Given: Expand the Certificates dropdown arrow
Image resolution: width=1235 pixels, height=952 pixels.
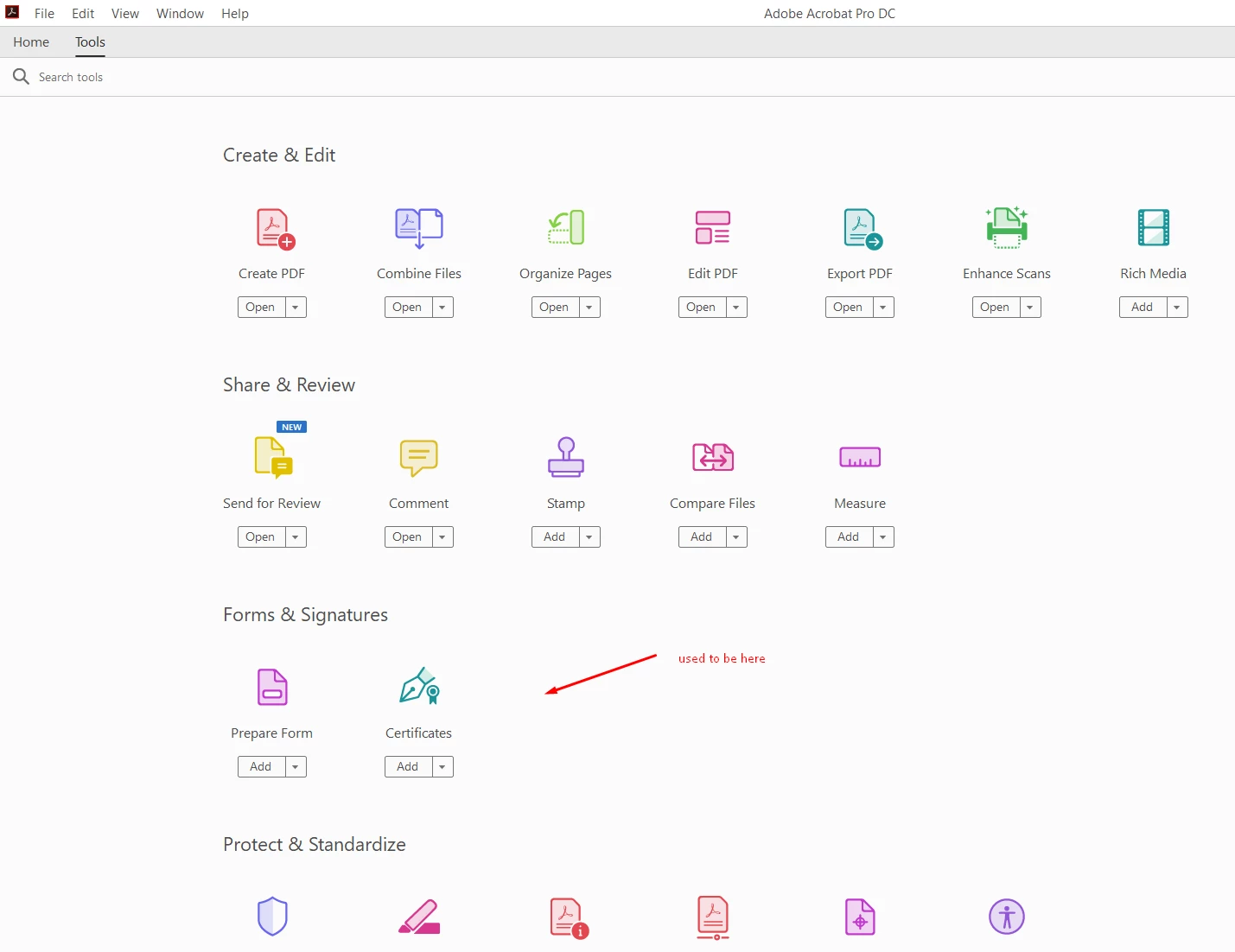Looking at the screenshot, I should tap(442, 766).
